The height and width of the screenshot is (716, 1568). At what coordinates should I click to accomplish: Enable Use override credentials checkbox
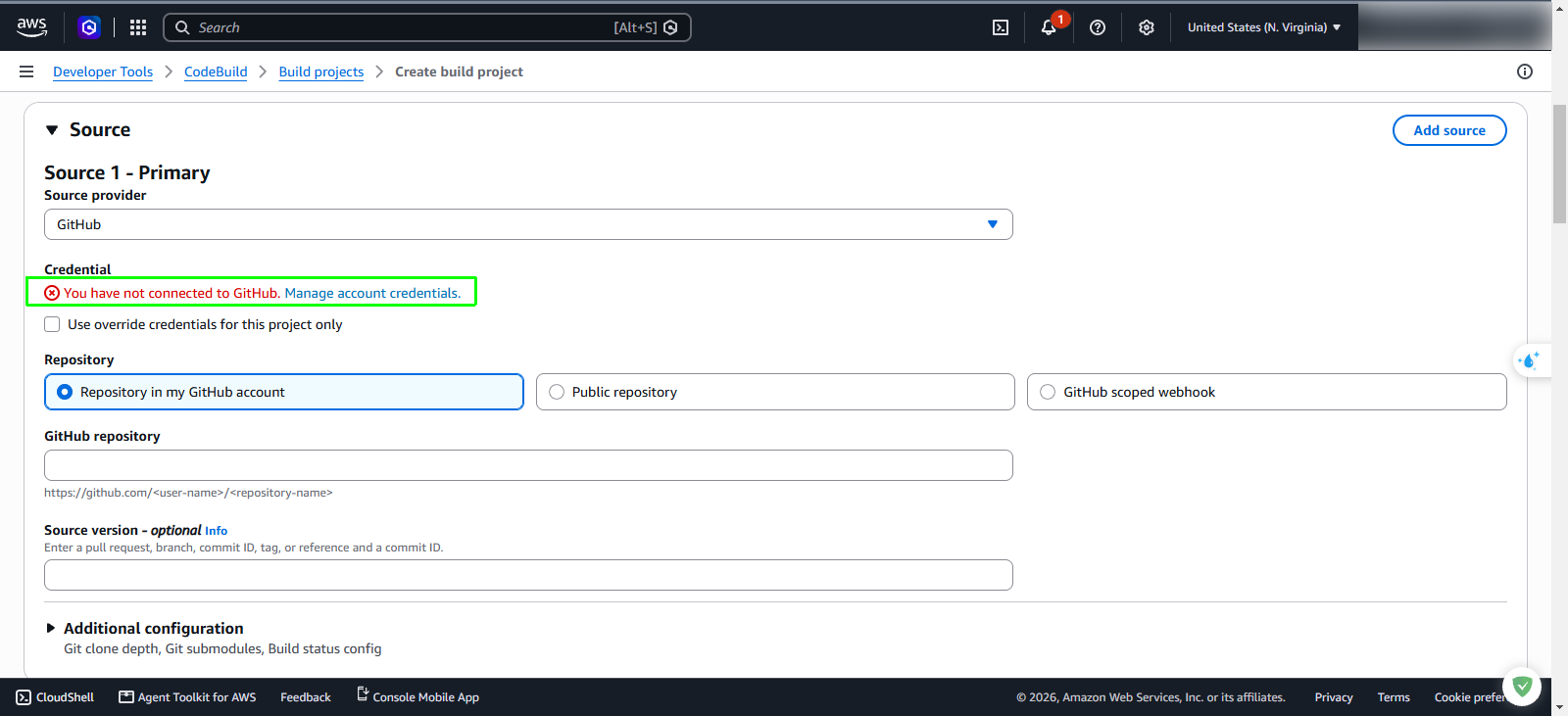point(52,324)
